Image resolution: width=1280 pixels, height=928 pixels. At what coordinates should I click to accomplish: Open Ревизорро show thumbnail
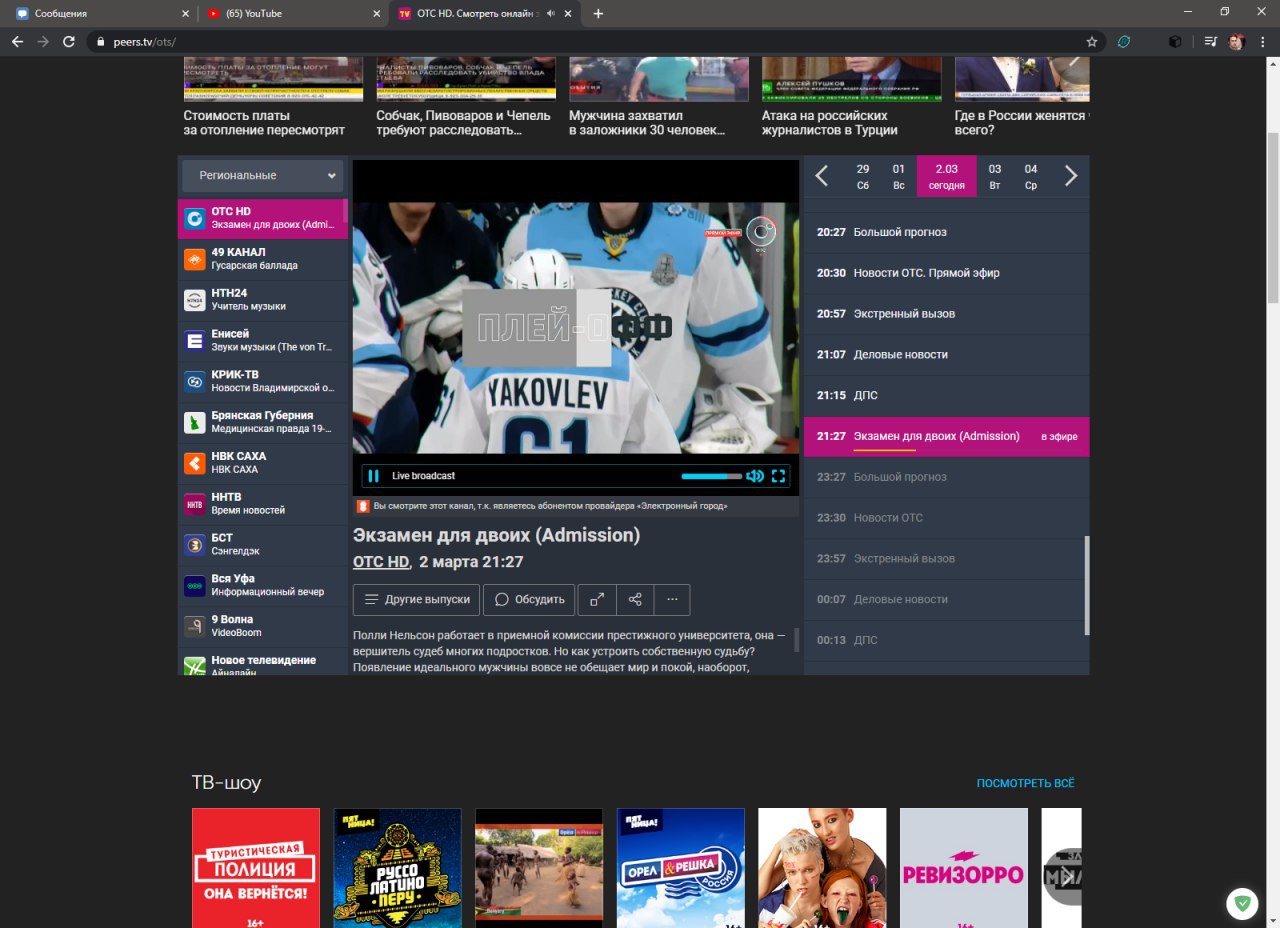pos(964,868)
